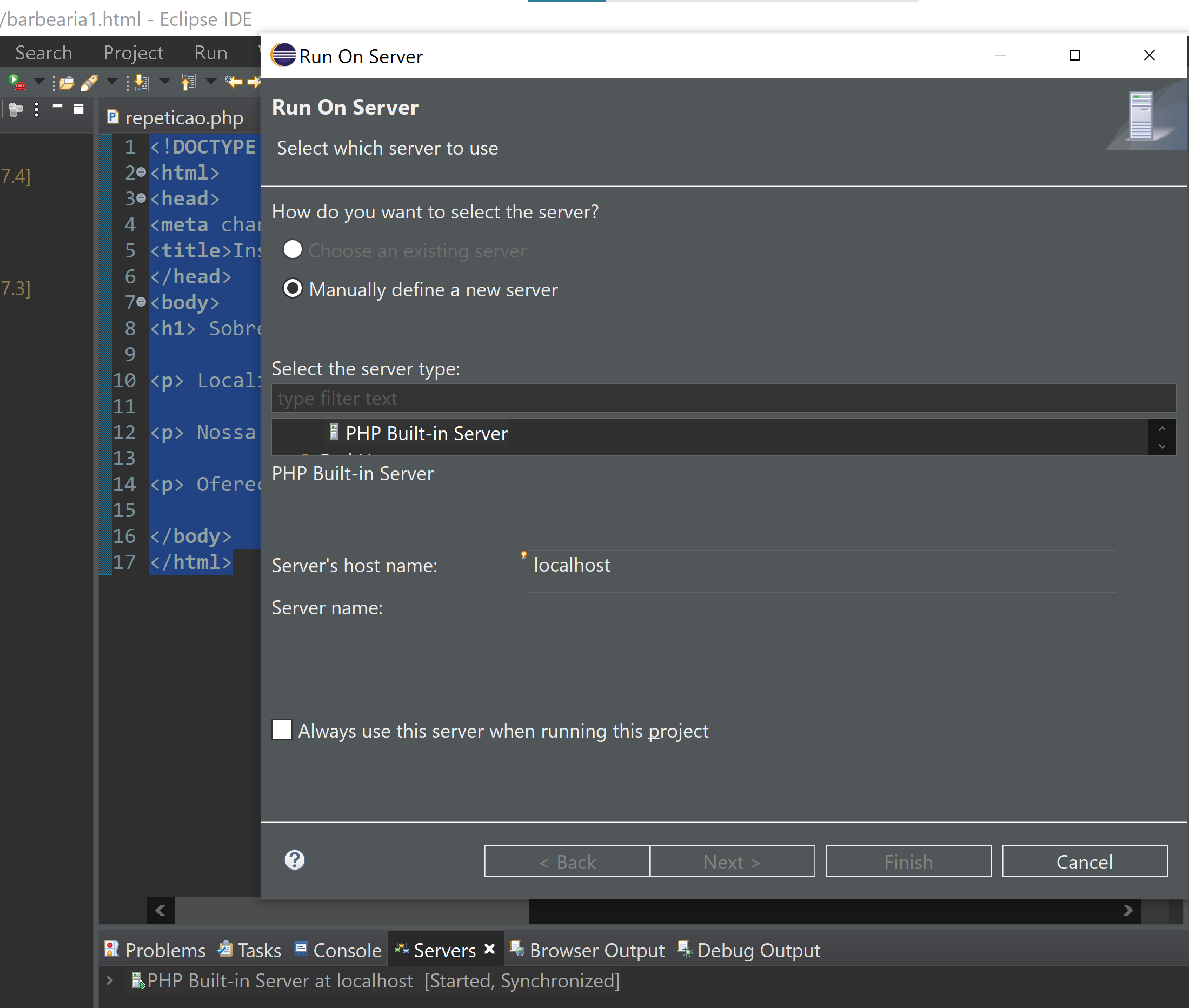
Task: Click the highlighter Search toolbar icon
Action: pos(89,83)
